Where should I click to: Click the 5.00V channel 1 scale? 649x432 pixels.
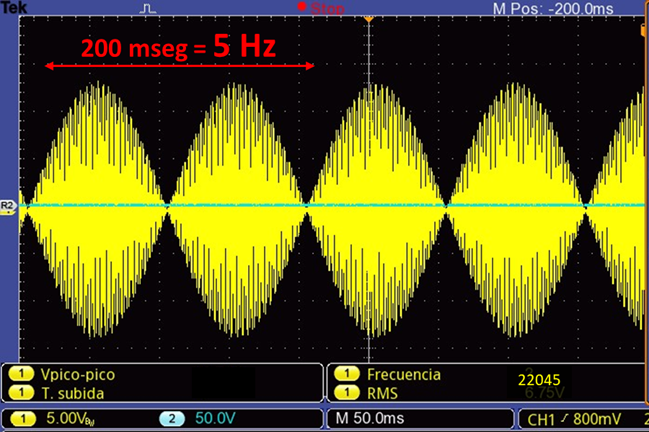pos(70,419)
